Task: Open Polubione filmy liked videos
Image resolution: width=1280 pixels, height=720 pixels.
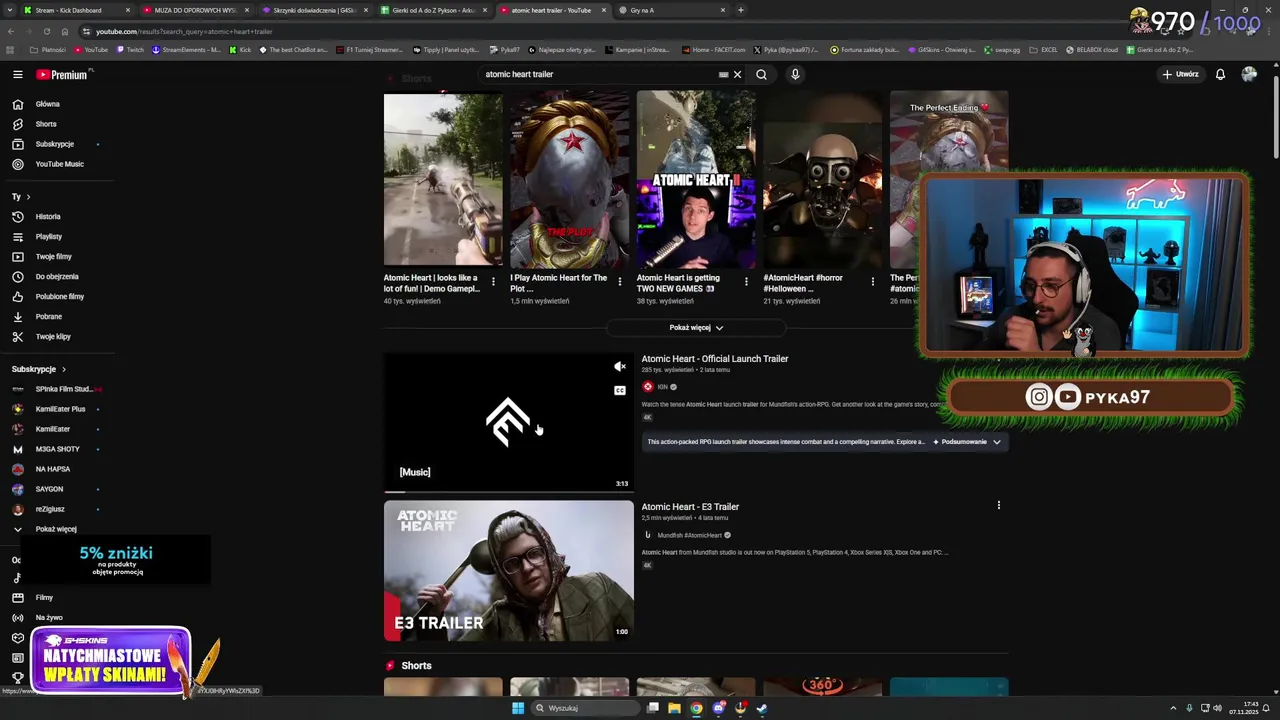Action: pos(60,296)
